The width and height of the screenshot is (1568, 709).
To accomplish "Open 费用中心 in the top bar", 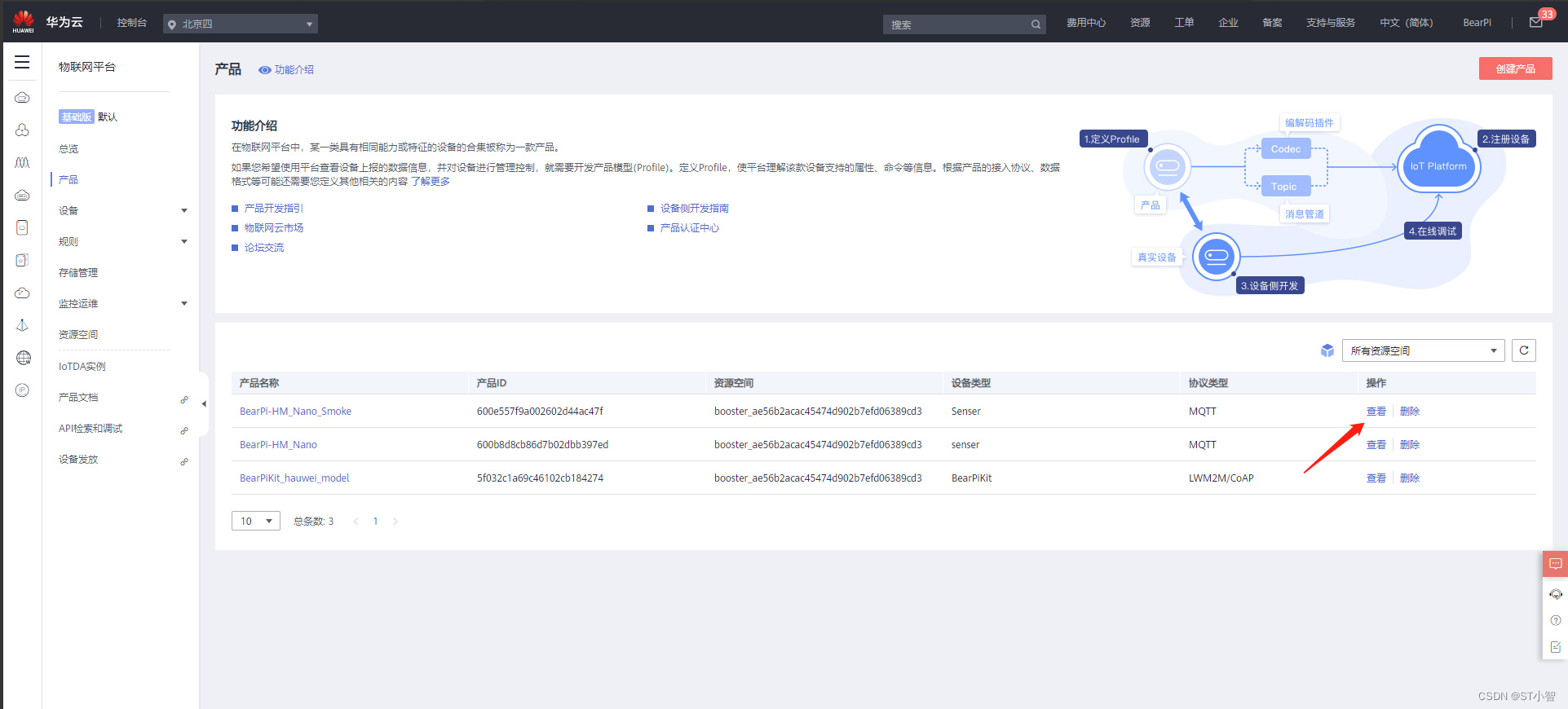I will pos(1086,23).
